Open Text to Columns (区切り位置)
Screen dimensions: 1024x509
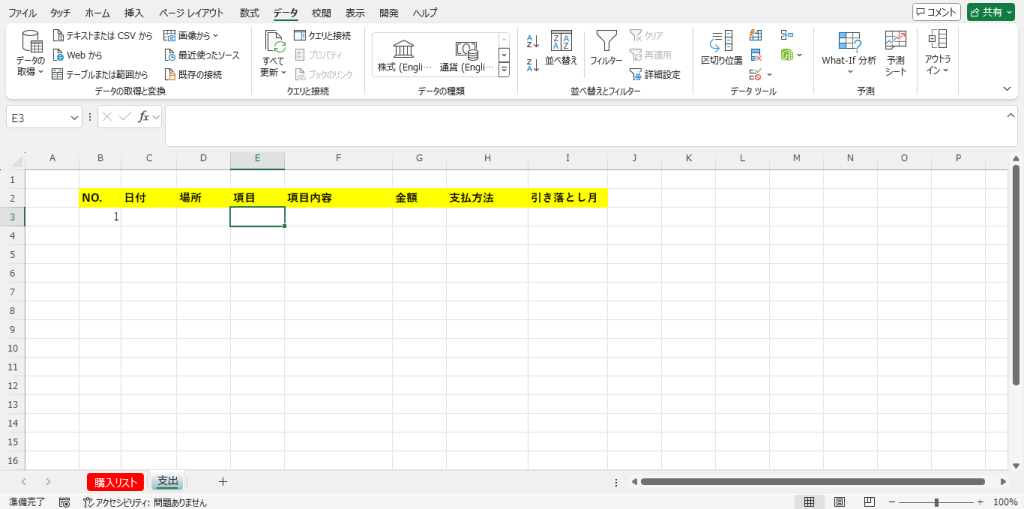(721, 46)
